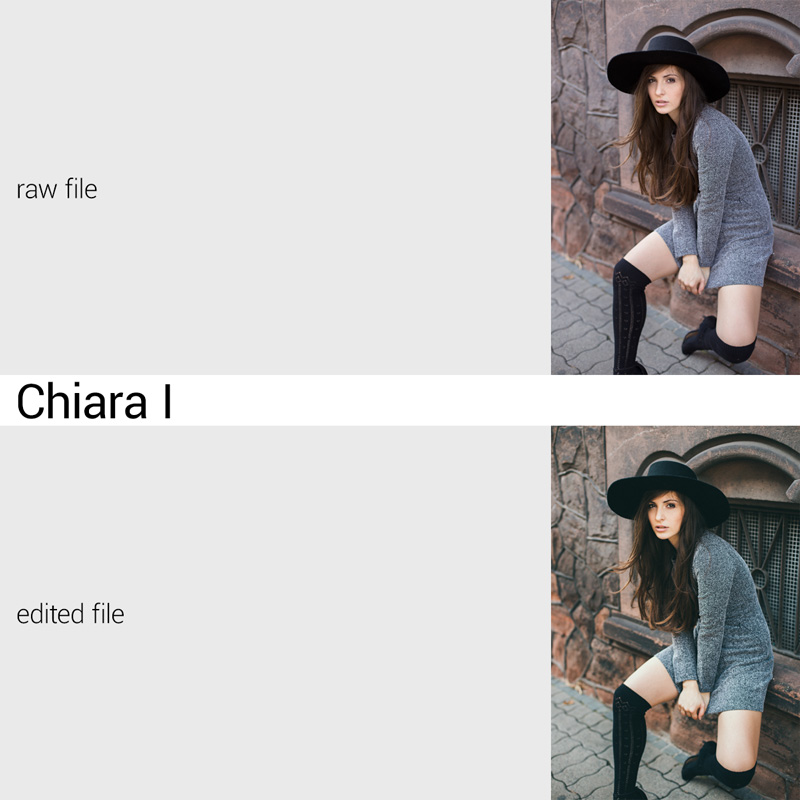Click the stone wall in edited photo

coord(579,554)
